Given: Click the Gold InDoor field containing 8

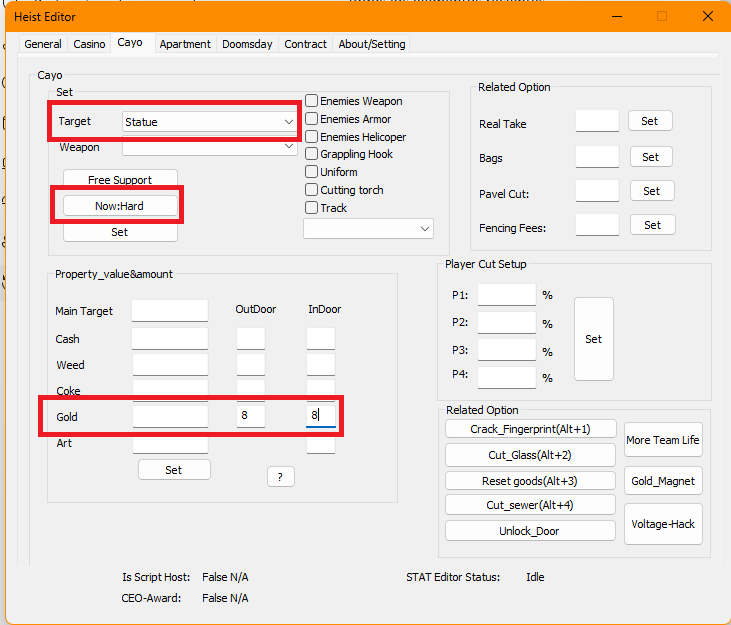Looking at the screenshot, I should pos(321,416).
